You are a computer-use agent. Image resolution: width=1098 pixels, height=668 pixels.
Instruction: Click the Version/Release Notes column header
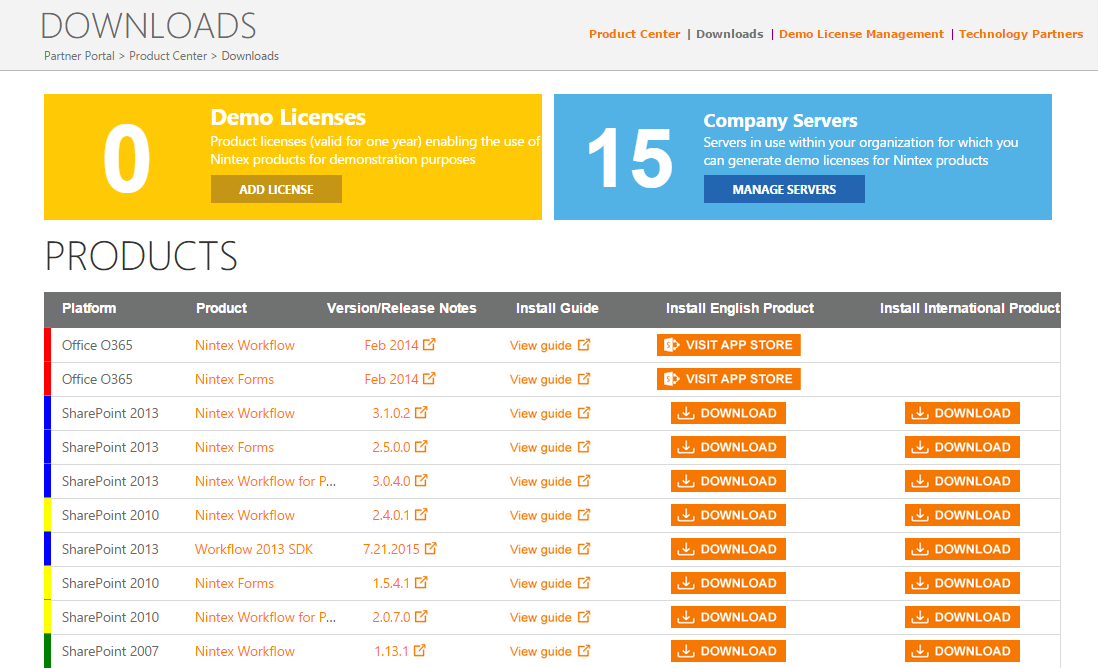[401, 308]
